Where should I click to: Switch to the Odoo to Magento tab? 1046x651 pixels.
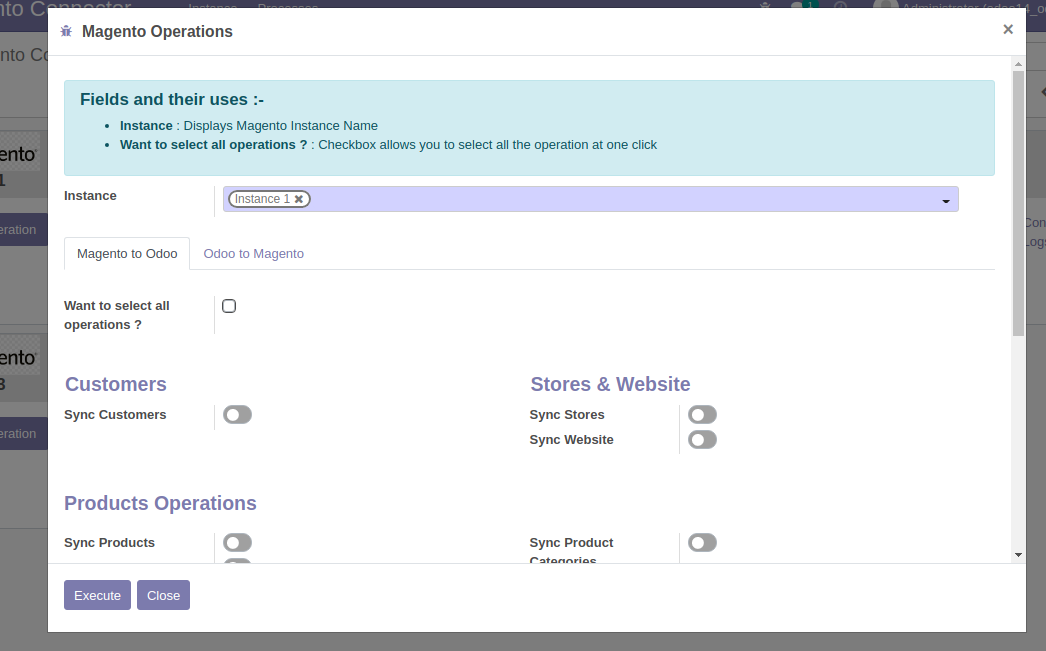pyautogui.click(x=253, y=254)
